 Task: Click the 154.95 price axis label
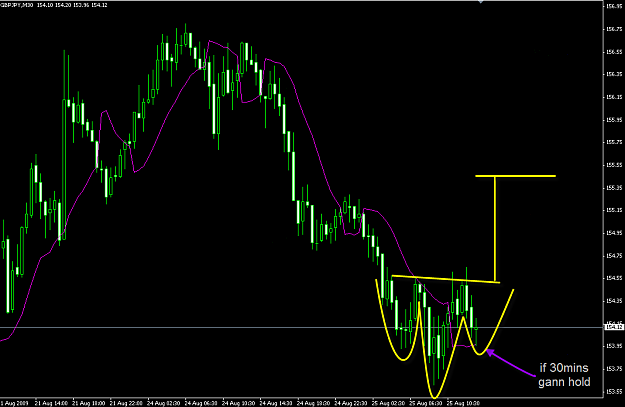[x=614, y=233]
